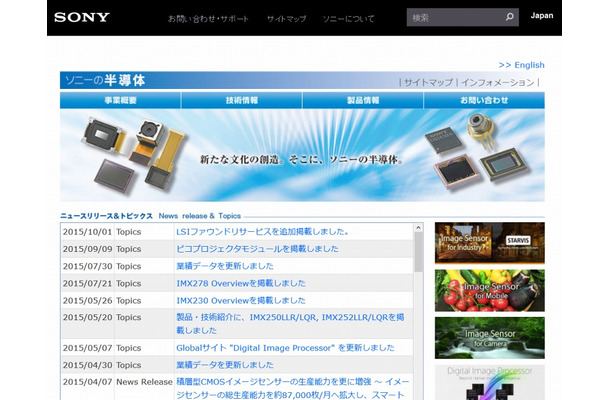Open ソニーについて header link
Viewport: 610px width, 400px height.
click(349, 19)
